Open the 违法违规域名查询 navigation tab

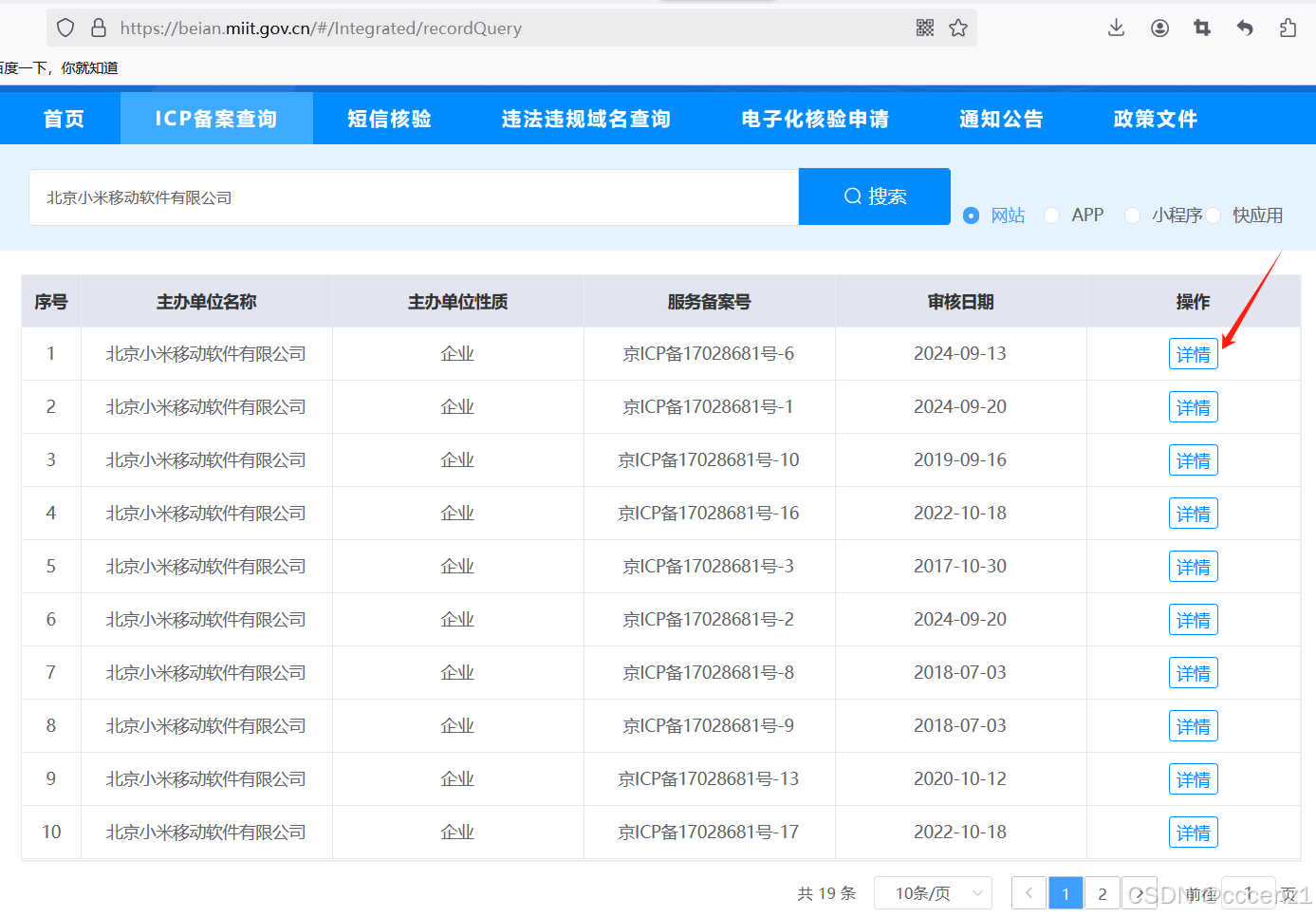tap(586, 119)
